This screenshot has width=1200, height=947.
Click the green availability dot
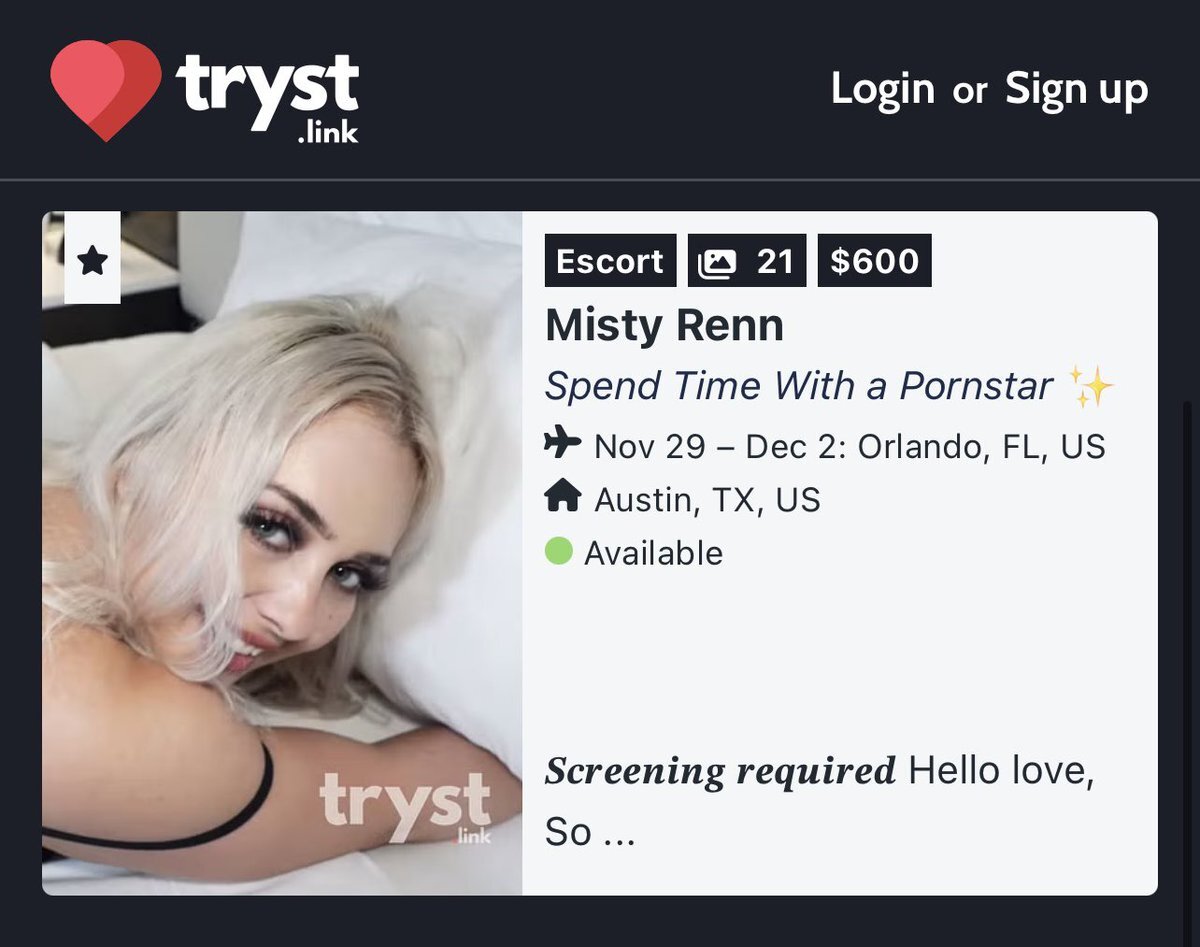[559, 551]
